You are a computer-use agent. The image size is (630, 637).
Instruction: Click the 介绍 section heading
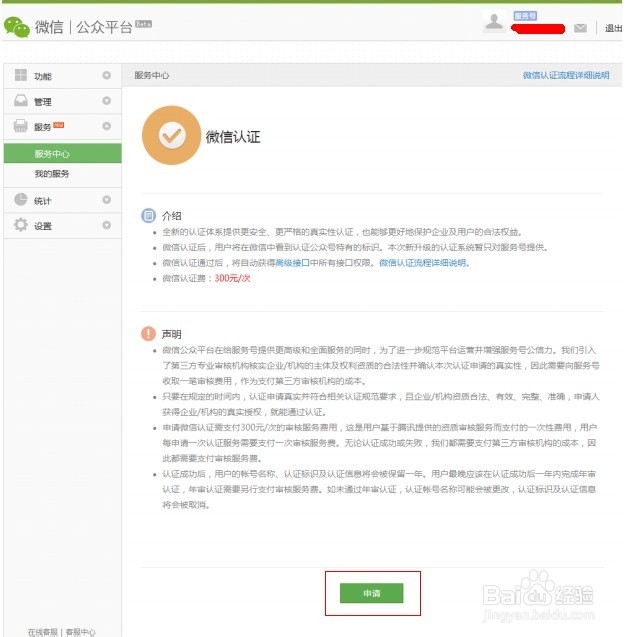pos(171,216)
